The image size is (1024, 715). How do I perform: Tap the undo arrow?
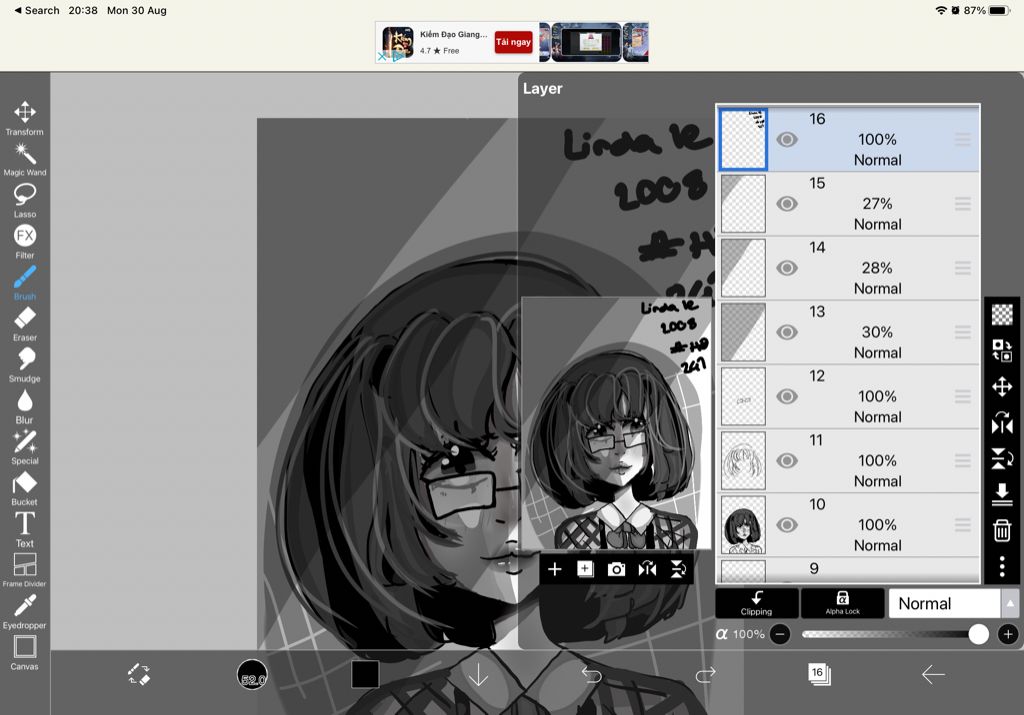[x=592, y=675]
